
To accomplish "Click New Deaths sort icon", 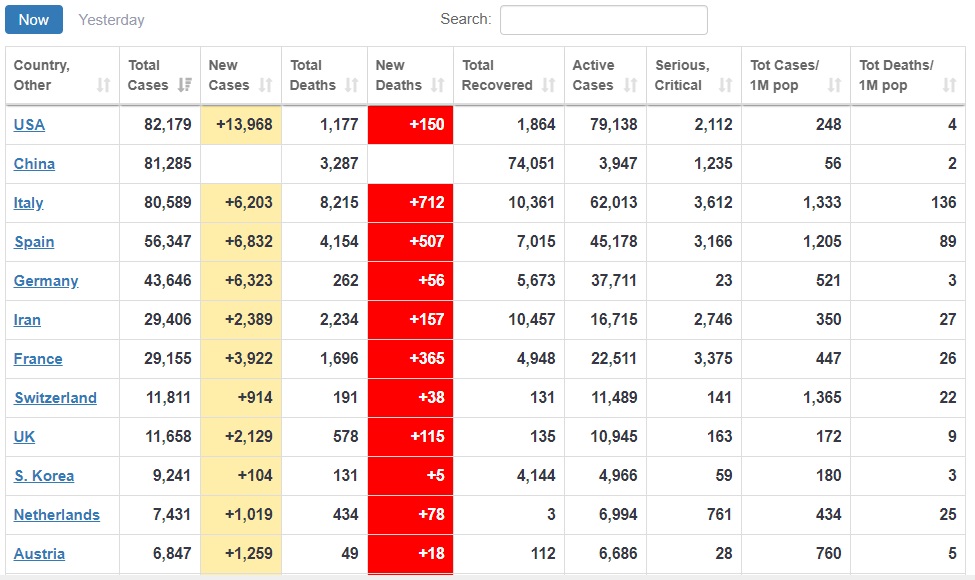I will tap(438, 85).
